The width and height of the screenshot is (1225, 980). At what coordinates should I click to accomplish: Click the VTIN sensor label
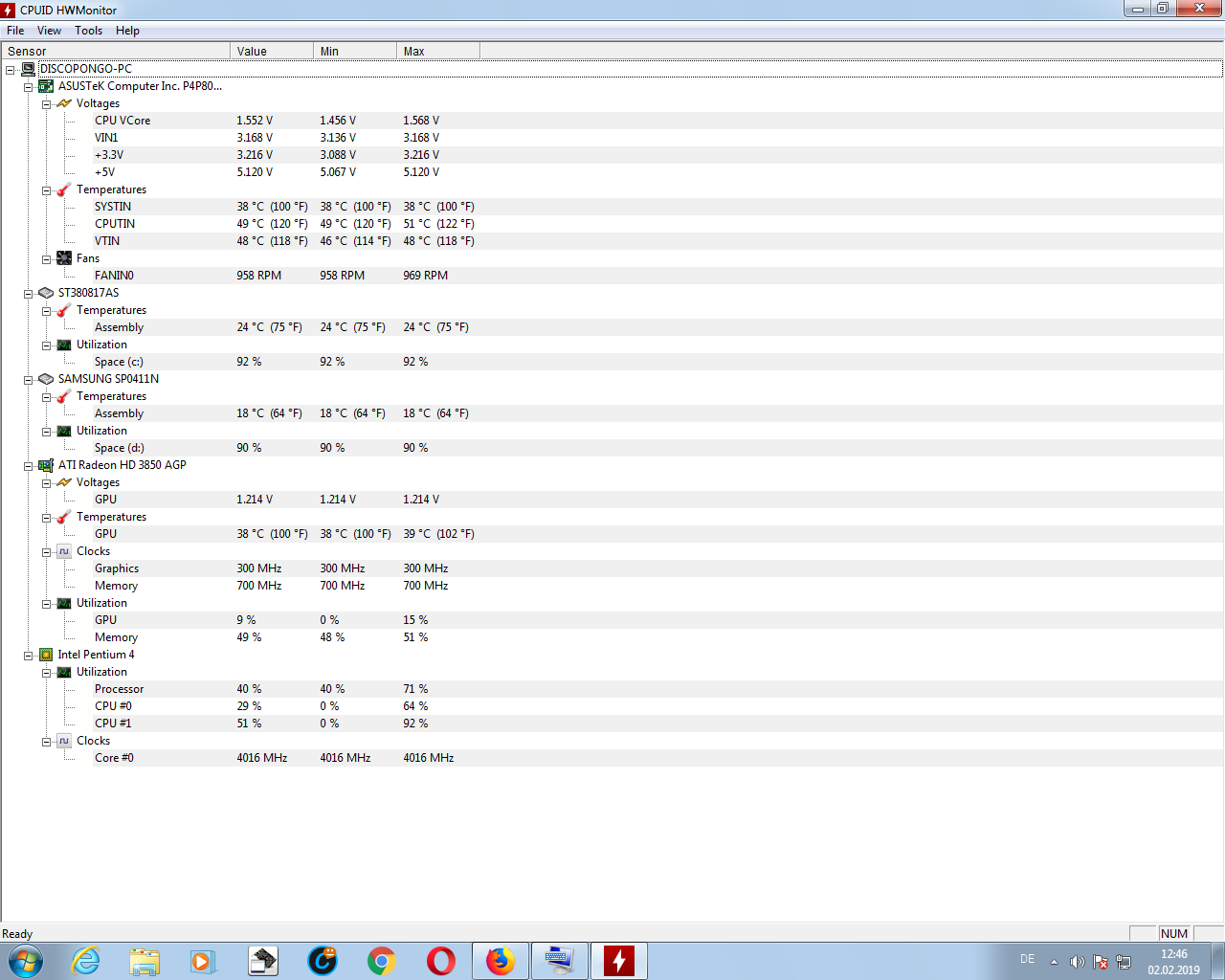[107, 241]
